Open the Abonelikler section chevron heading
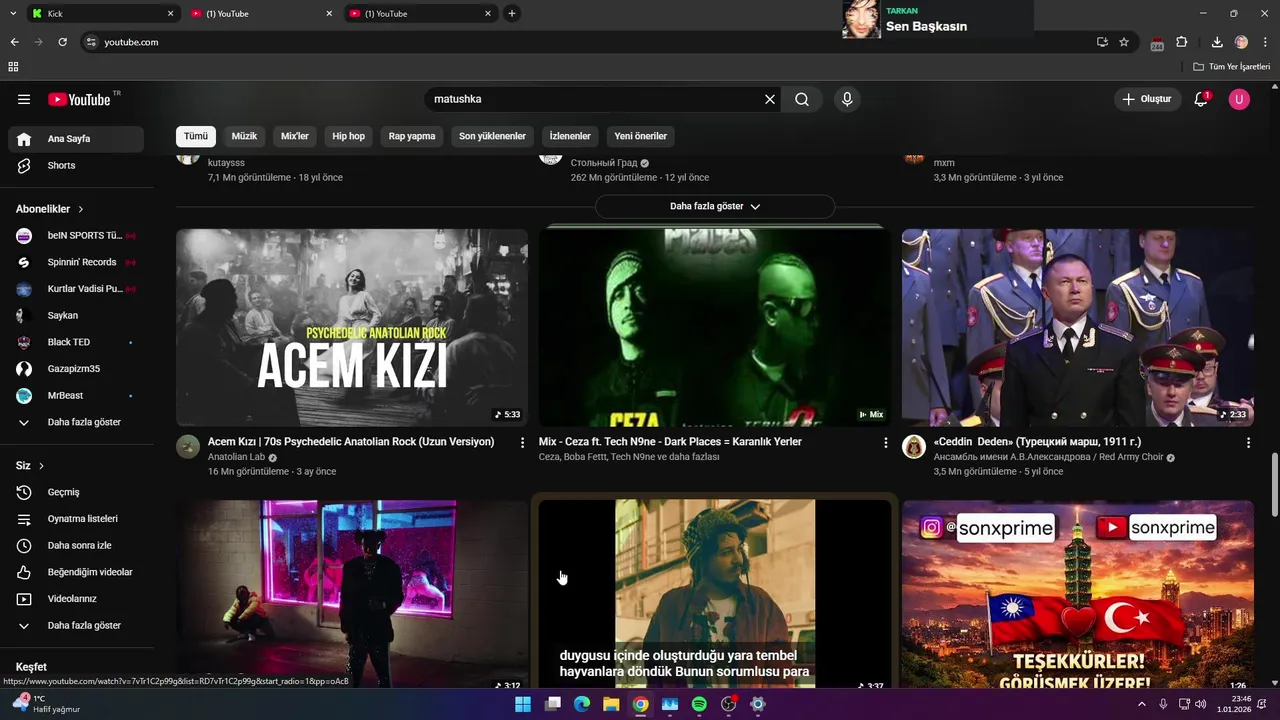Viewport: 1280px width, 720px height. click(x=50, y=209)
